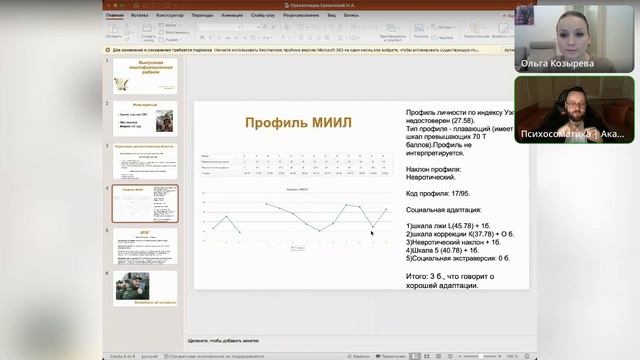Select Психосоматика video tile
This screenshot has height=360, width=640.
574,110
